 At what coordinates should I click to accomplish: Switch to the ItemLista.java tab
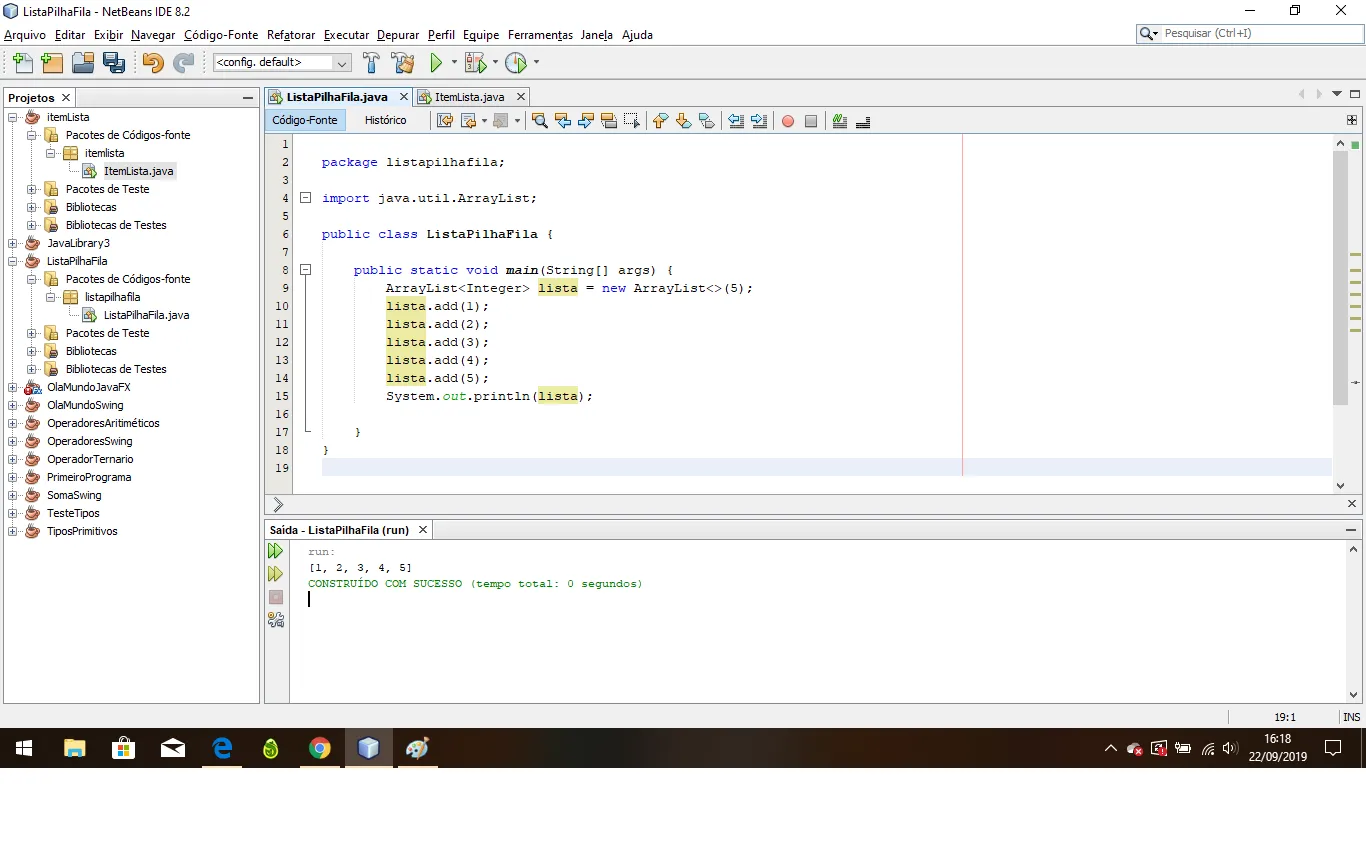click(x=469, y=97)
